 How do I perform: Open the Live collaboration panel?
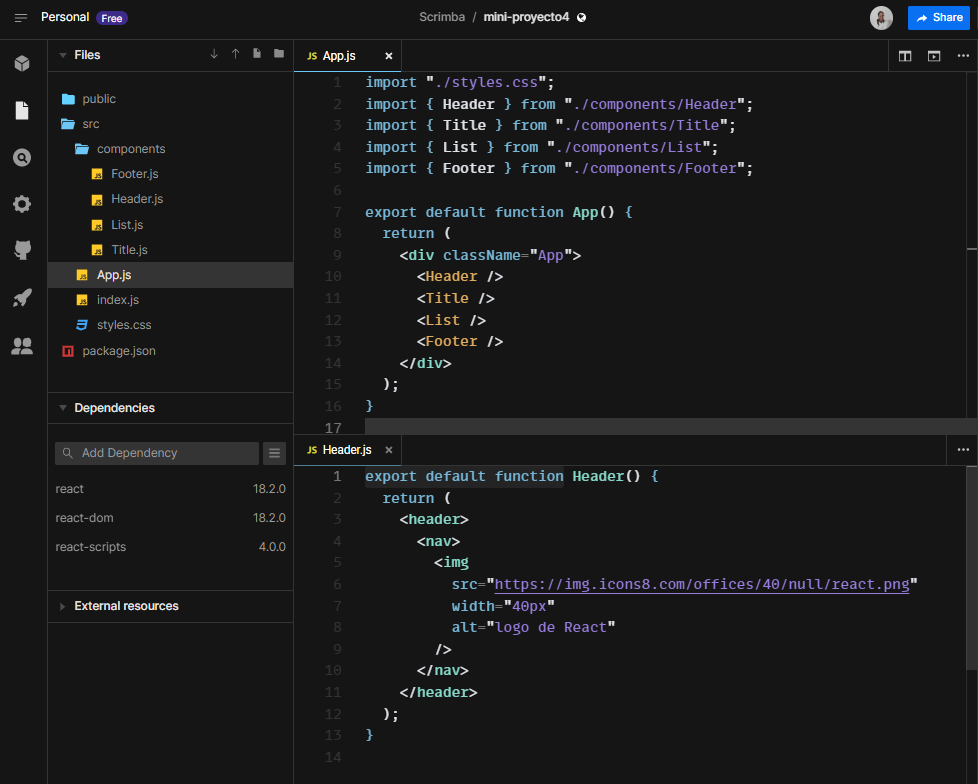[x=21, y=346]
